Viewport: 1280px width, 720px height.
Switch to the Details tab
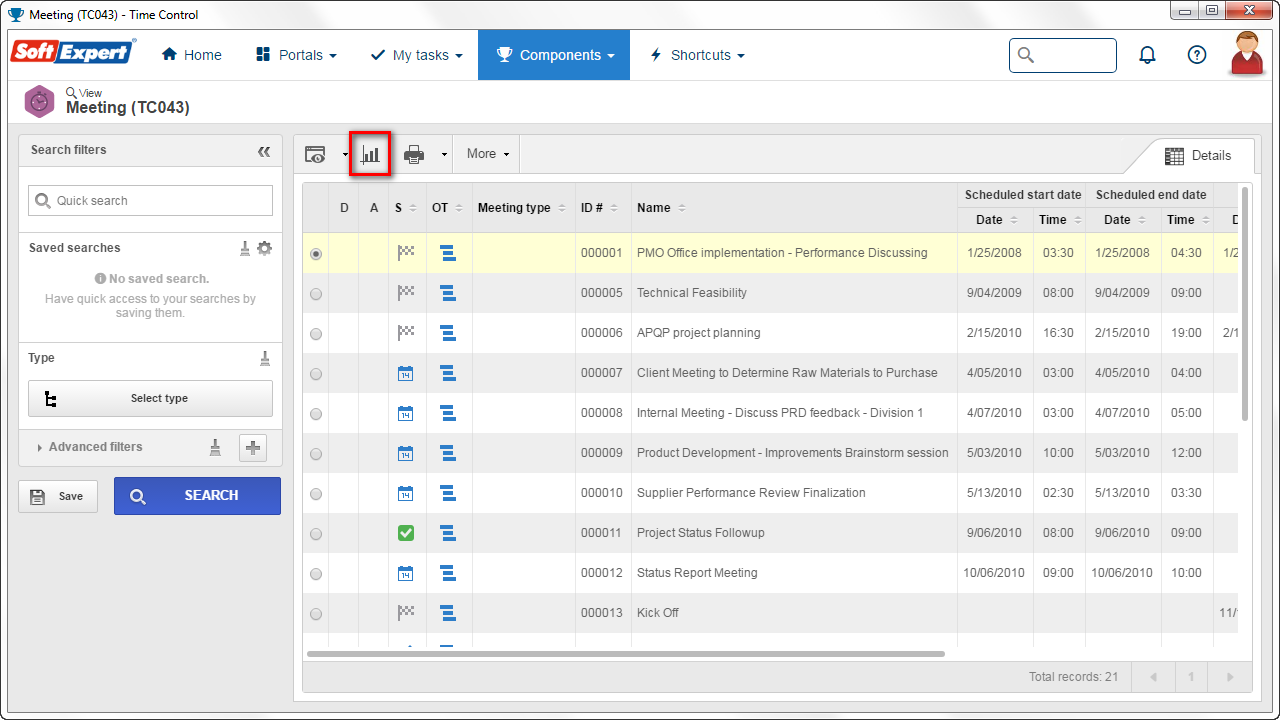1198,156
